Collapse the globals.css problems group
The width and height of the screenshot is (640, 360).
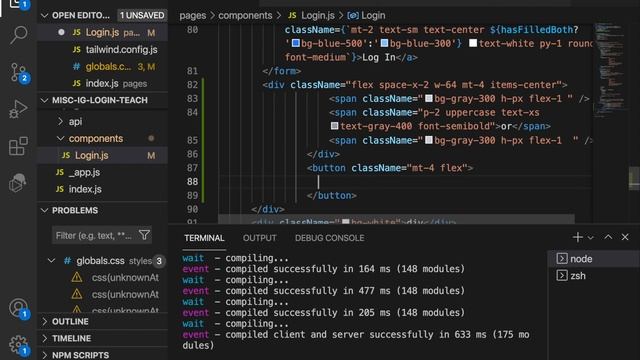coord(51,260)
